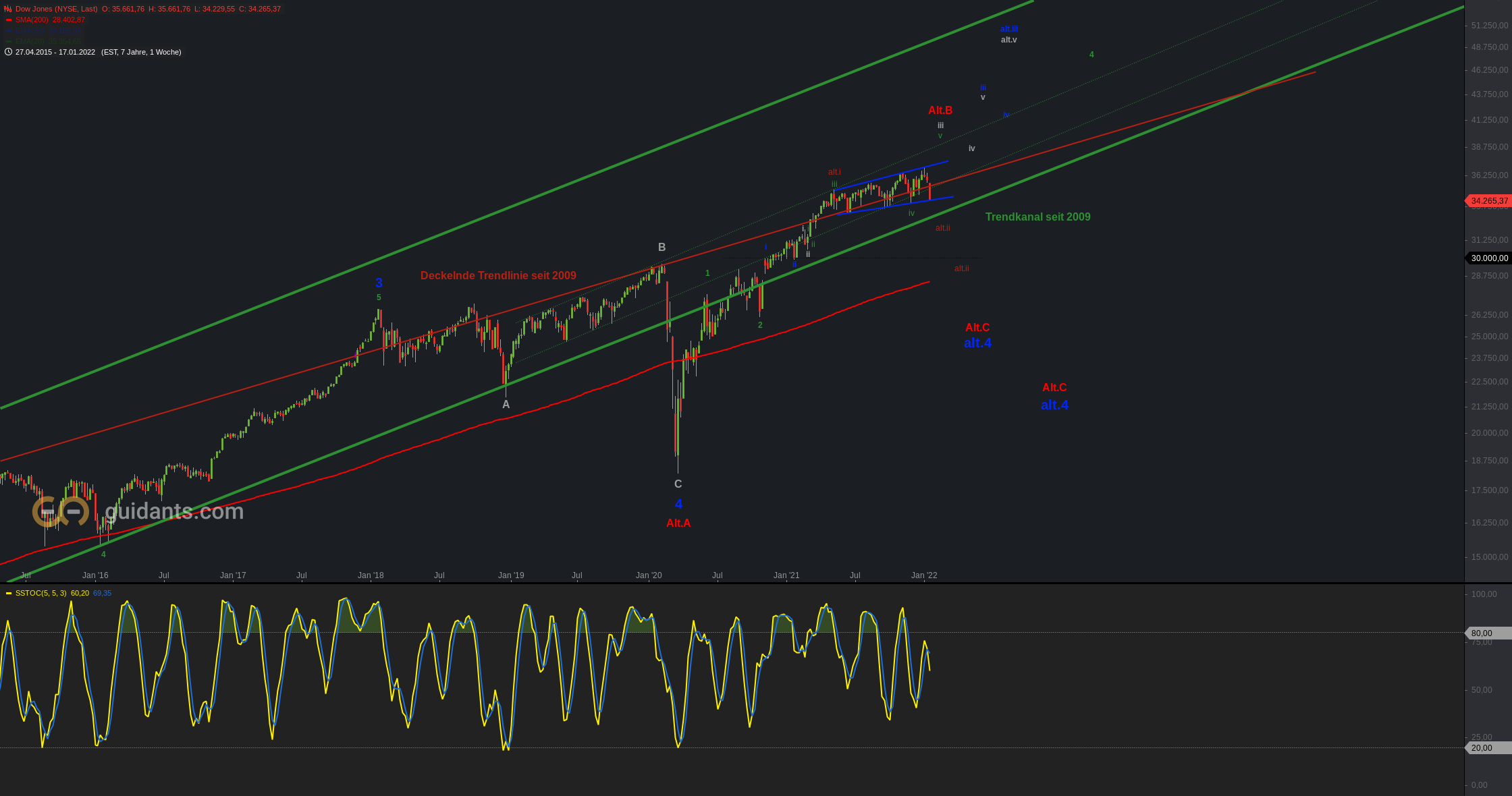
Task: Click the green EMA(20) legend color dash
Action: pyautogui.click(x=9, y=42)
